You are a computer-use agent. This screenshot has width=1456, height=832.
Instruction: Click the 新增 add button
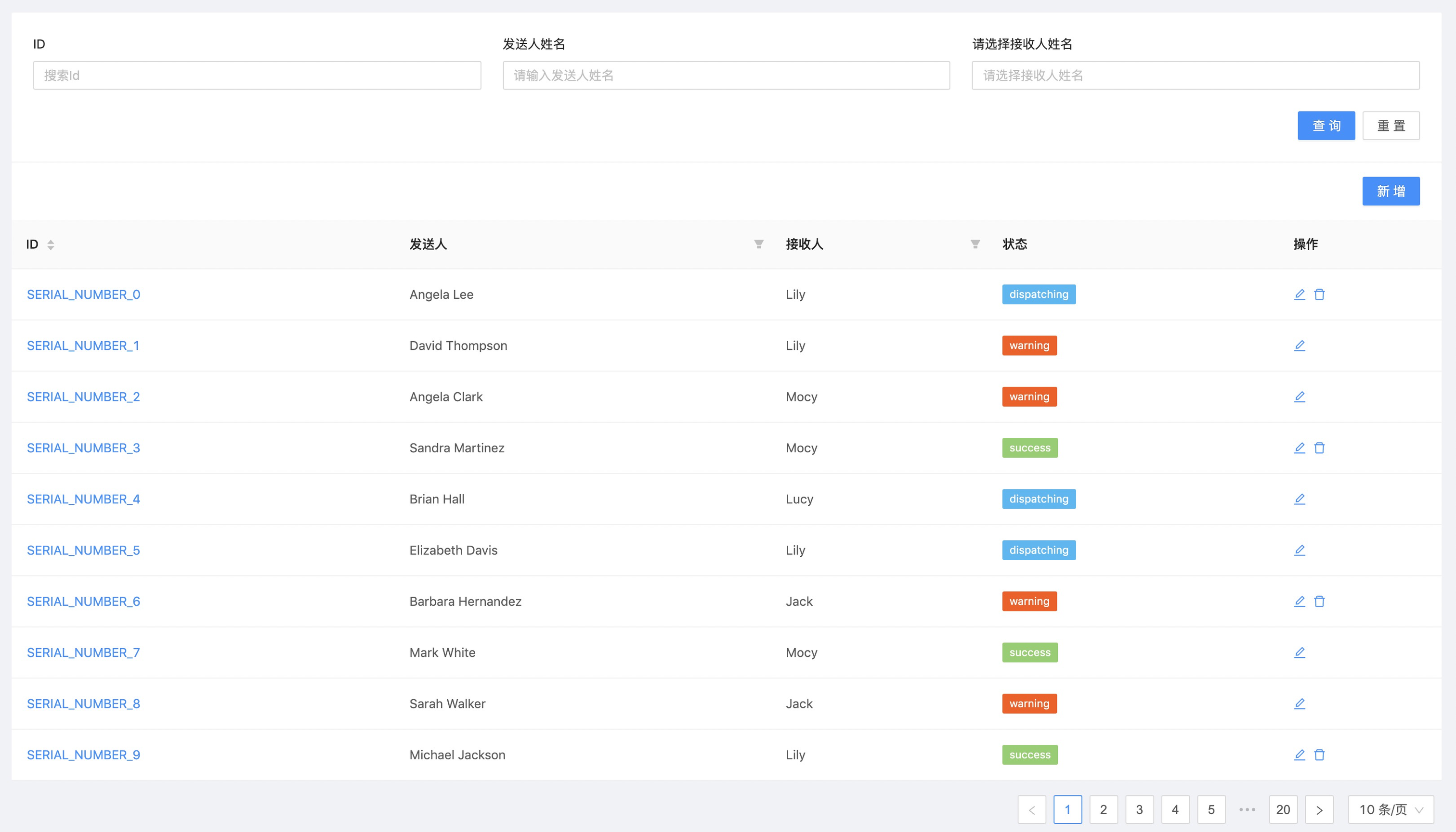pyautogui.click(x=1390, y=192)
